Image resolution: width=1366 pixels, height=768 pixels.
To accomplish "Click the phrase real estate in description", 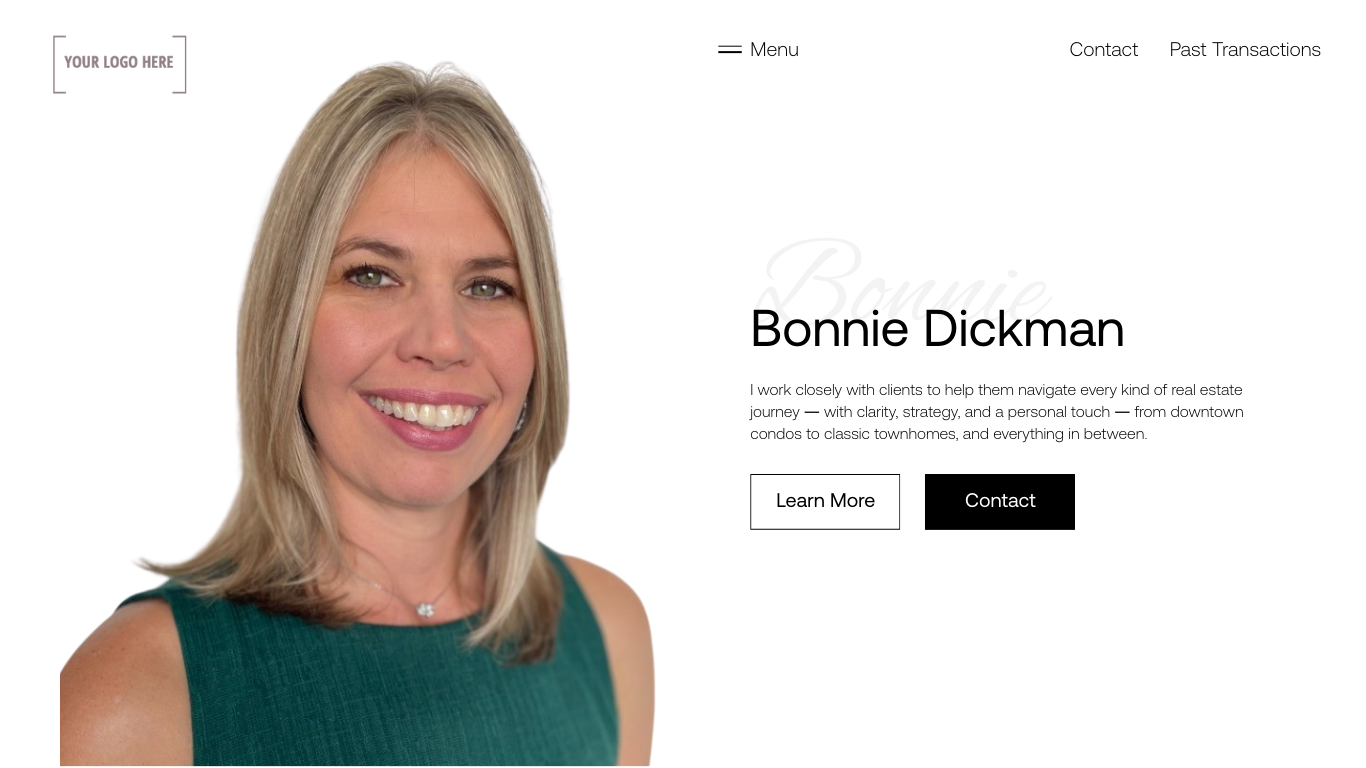I will tap(1207, 390).
